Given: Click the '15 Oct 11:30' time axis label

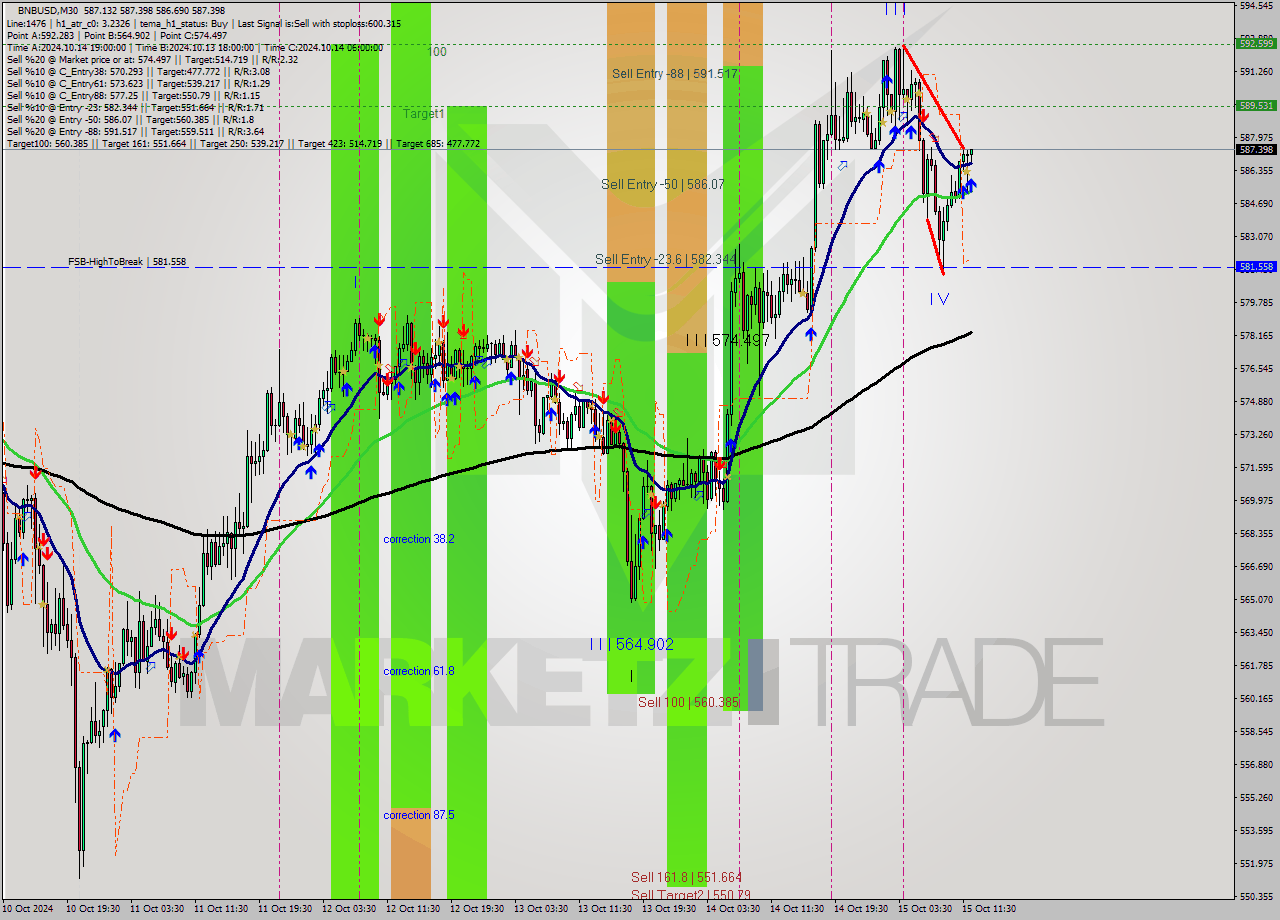Looking at the screenshot, I should point(989,909).
